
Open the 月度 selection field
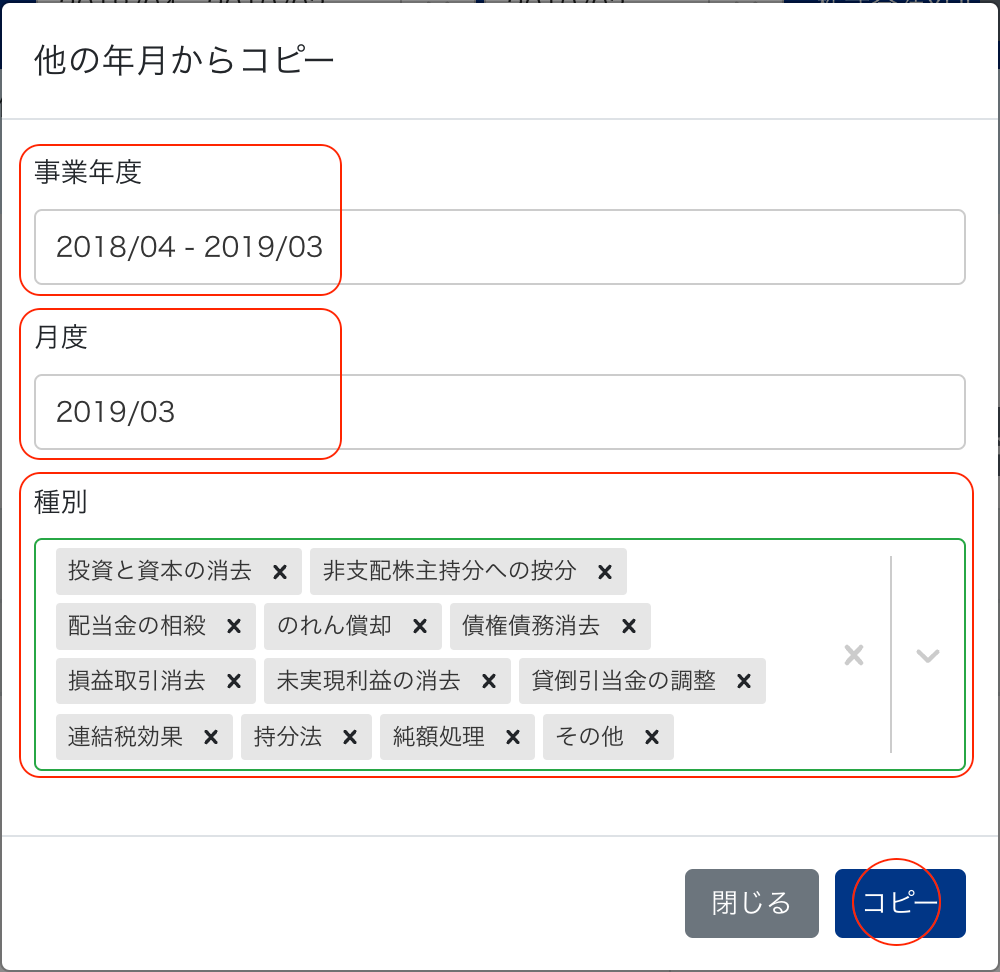pos(500,412)
